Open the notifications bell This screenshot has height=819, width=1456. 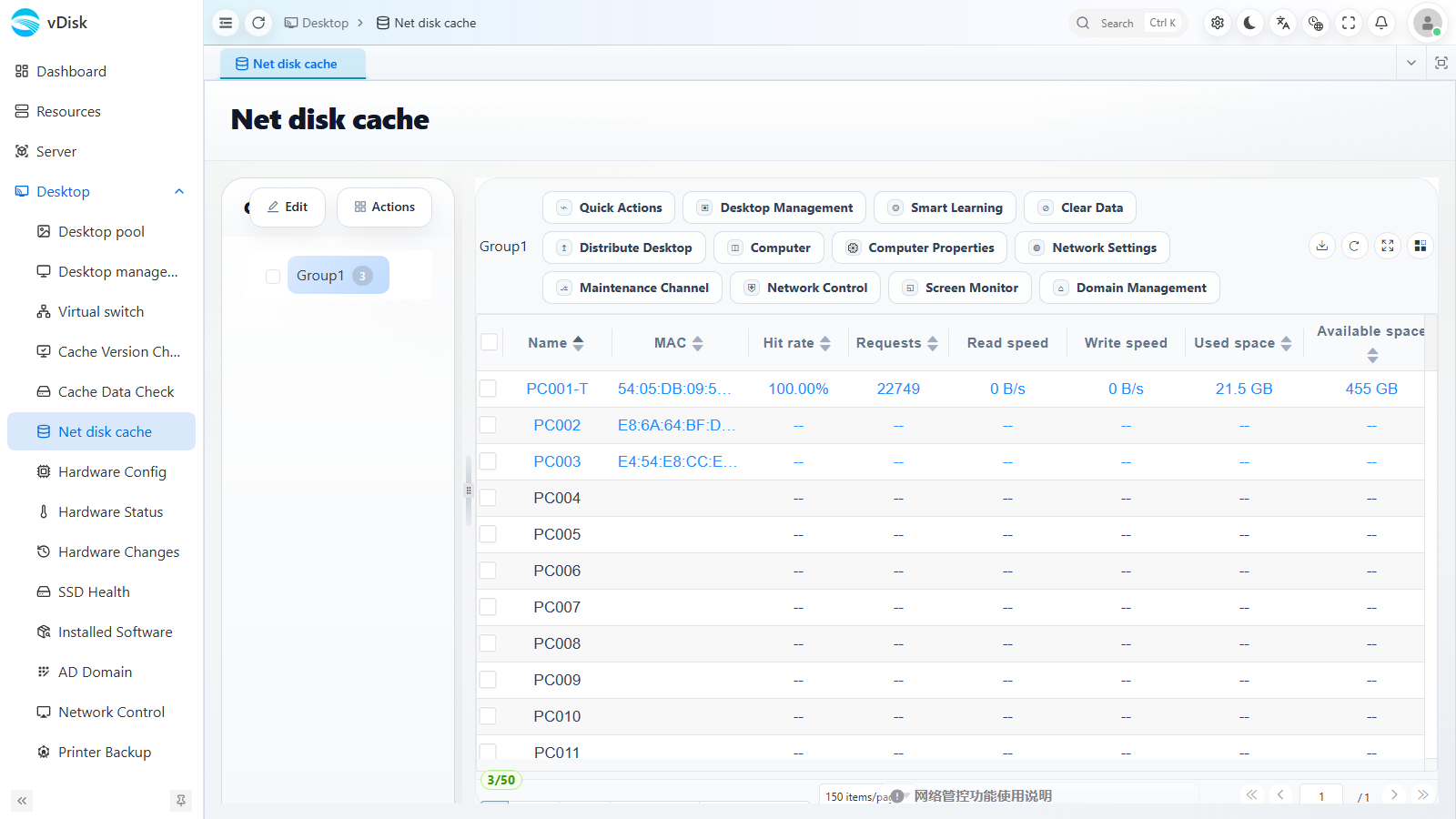(x=1381, y=23)
